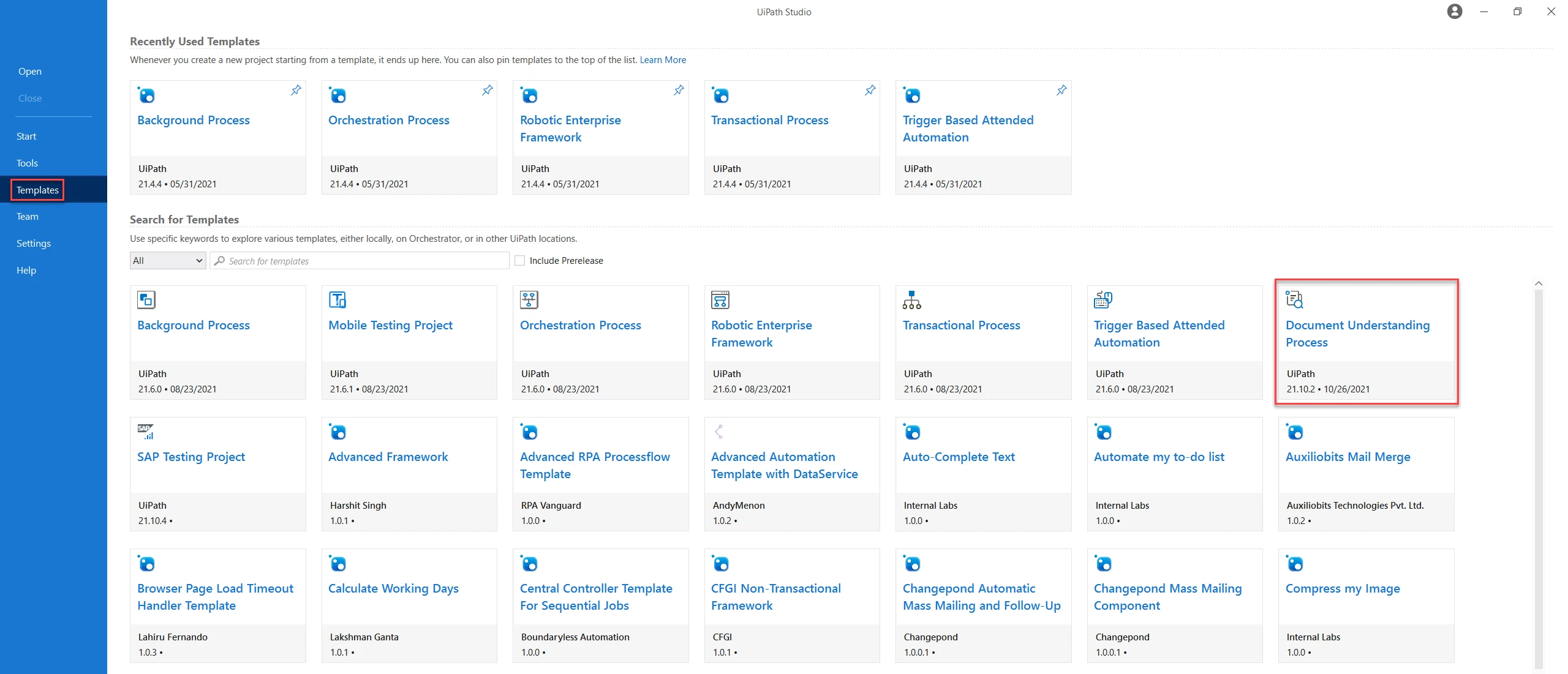This screenshot has width=1568, height=674.
Task: Click the Browser Page Load Timeout Handler icon
Action: tap(146, 563)
